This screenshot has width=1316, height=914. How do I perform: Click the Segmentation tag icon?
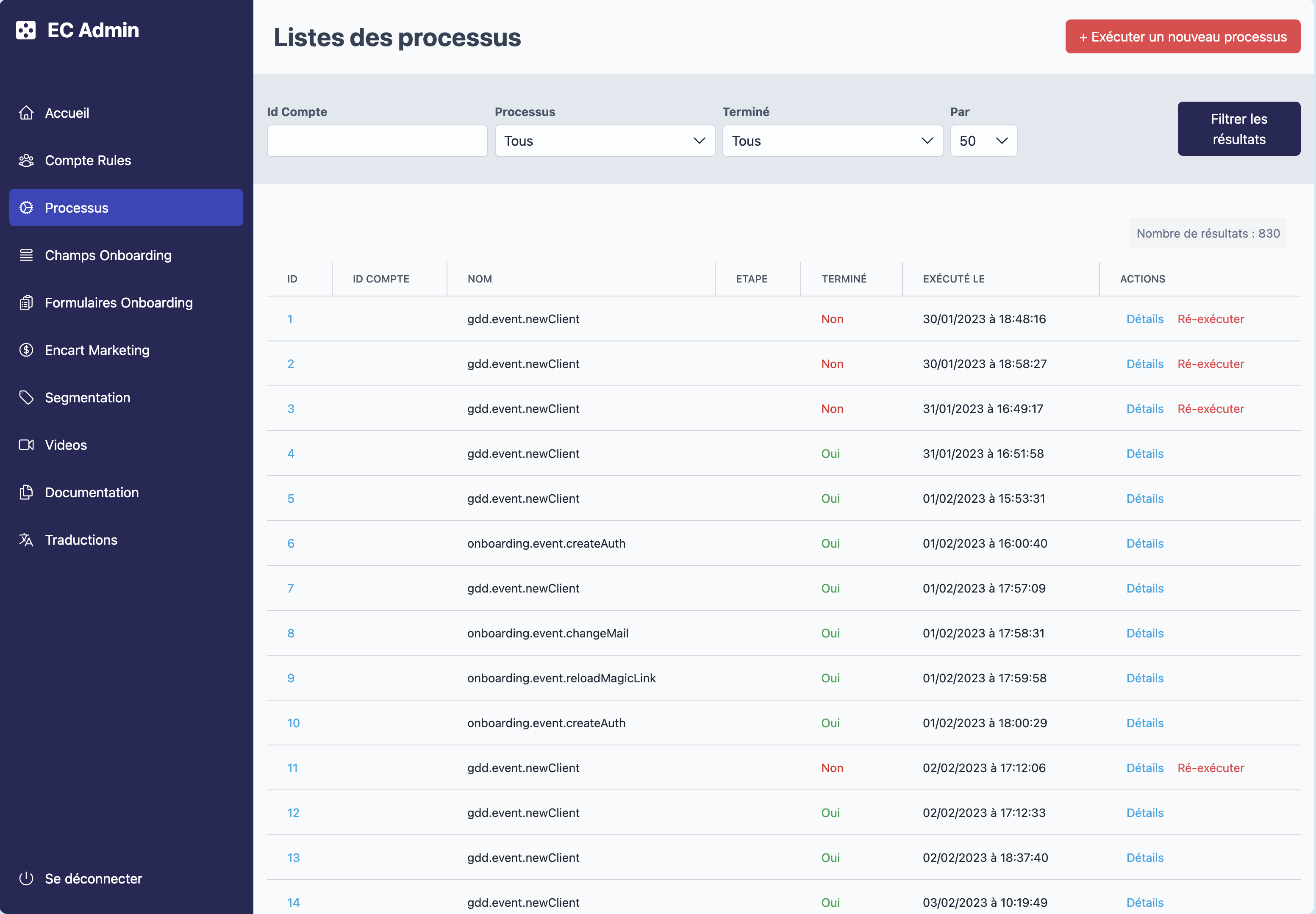point(26,397)
